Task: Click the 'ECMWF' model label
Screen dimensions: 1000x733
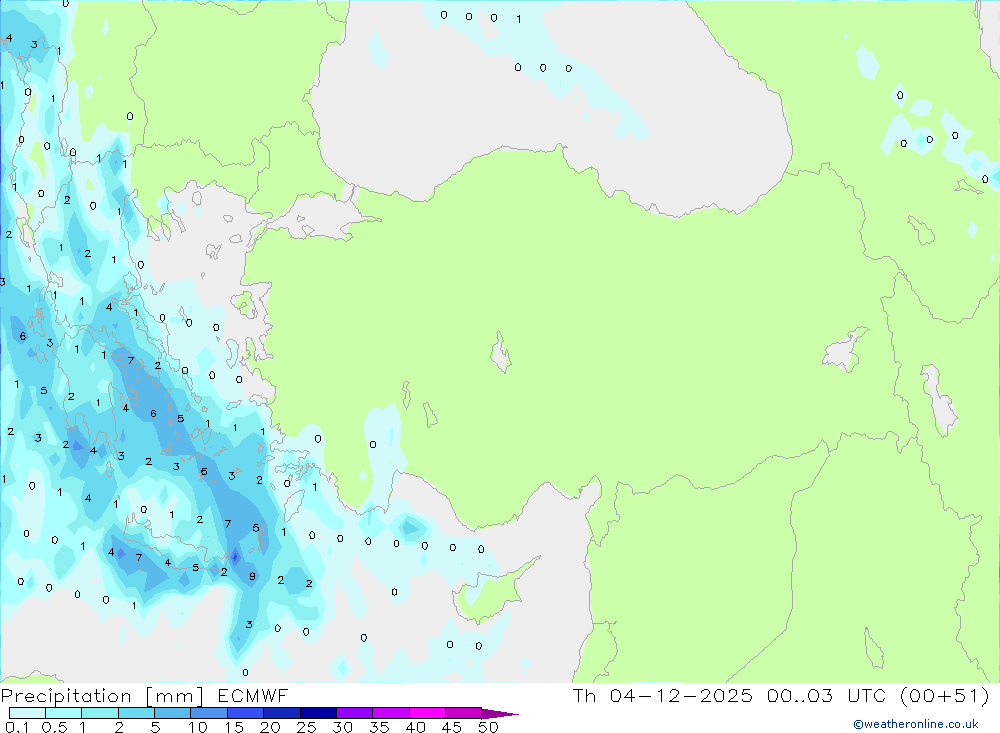Action: pyautogui.click(x=253, y=696)
